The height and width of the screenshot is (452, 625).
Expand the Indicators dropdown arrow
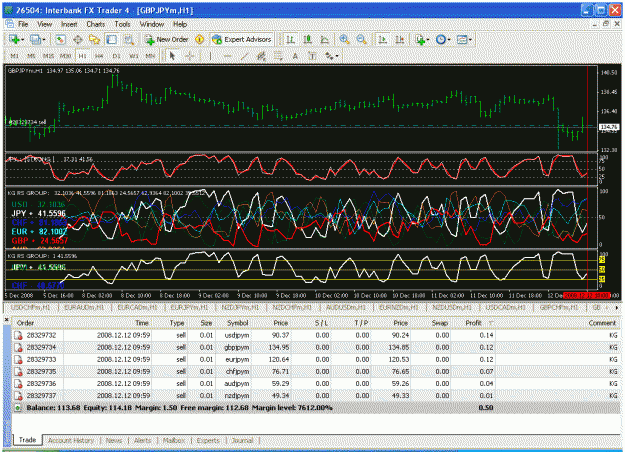click(428, 39)
